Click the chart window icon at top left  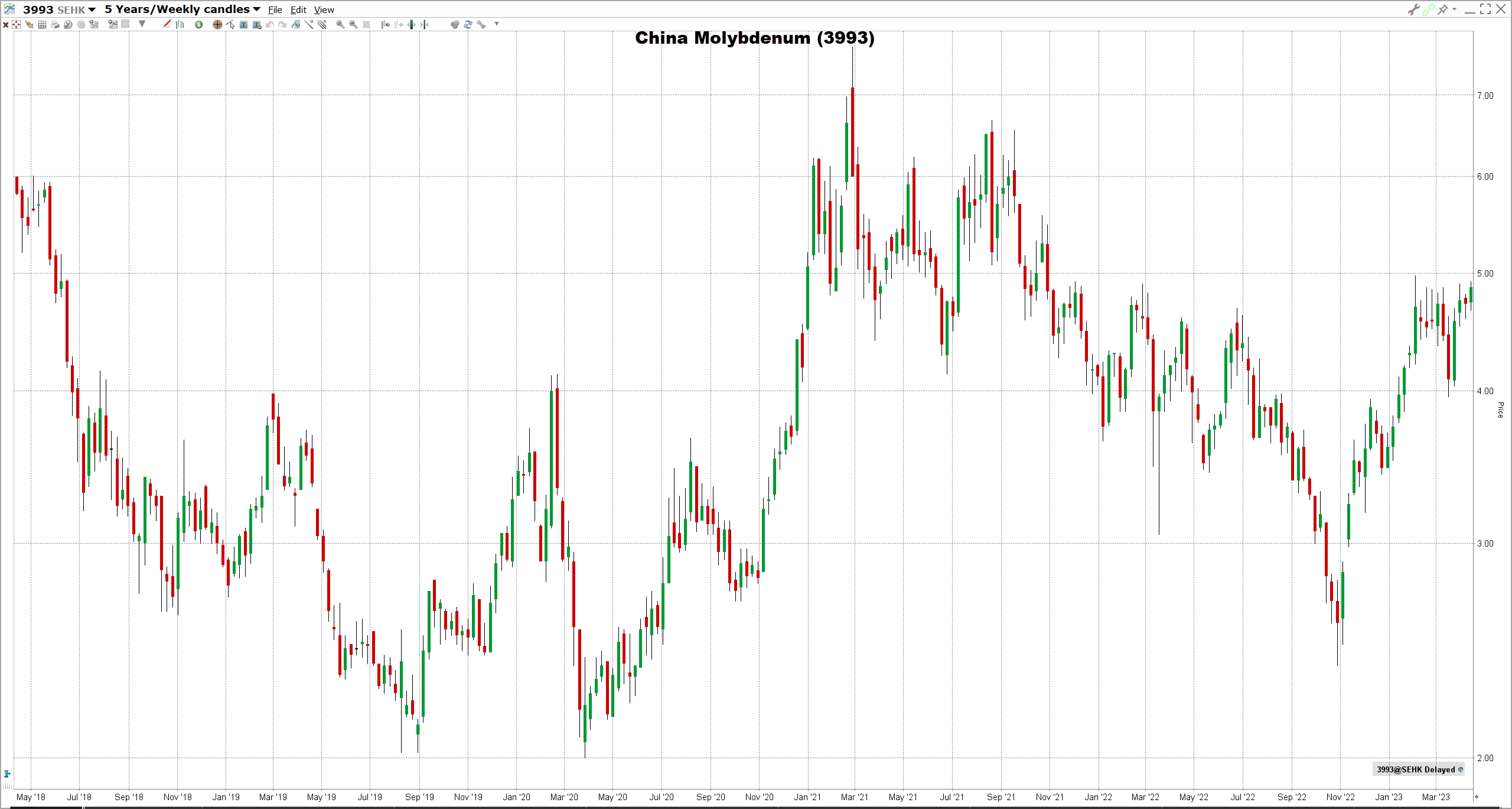coord(9,9)
